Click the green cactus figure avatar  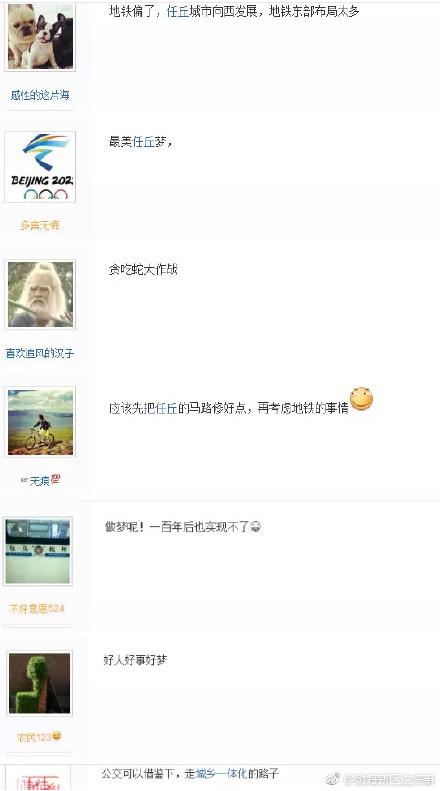pos(40,683)
